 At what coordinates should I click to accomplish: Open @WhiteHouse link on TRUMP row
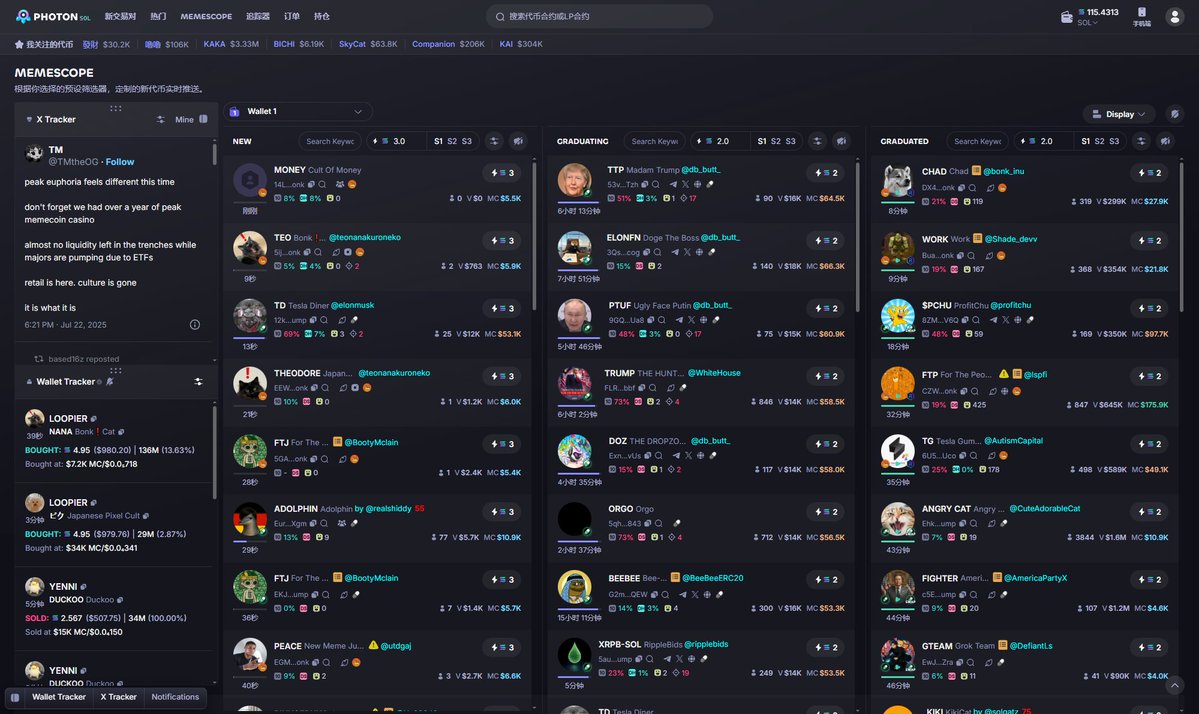pos(714,373)
